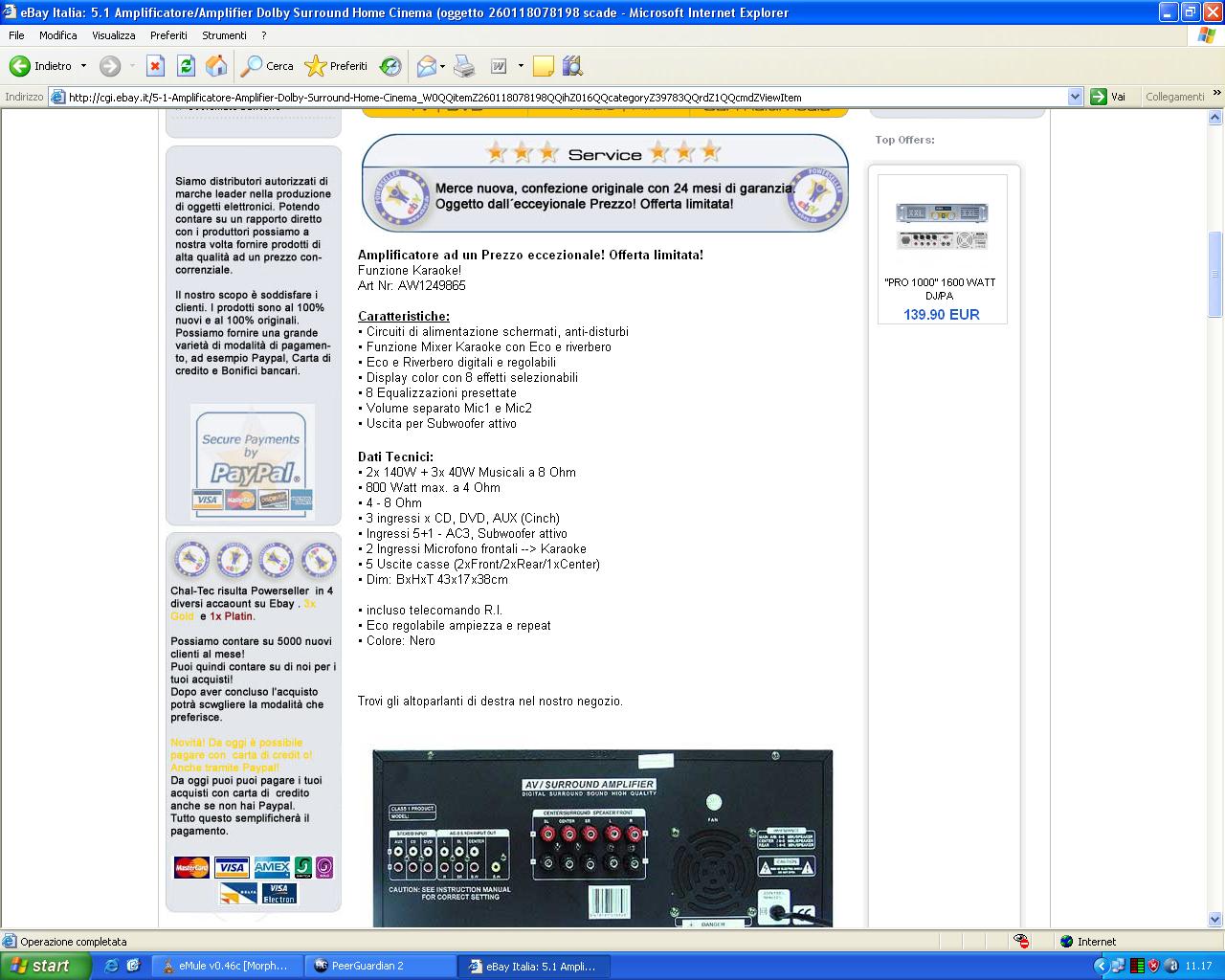Click the red-green meter tray icon
1225x980 pixels.
pyautogui.click(x=1137, y=966)
